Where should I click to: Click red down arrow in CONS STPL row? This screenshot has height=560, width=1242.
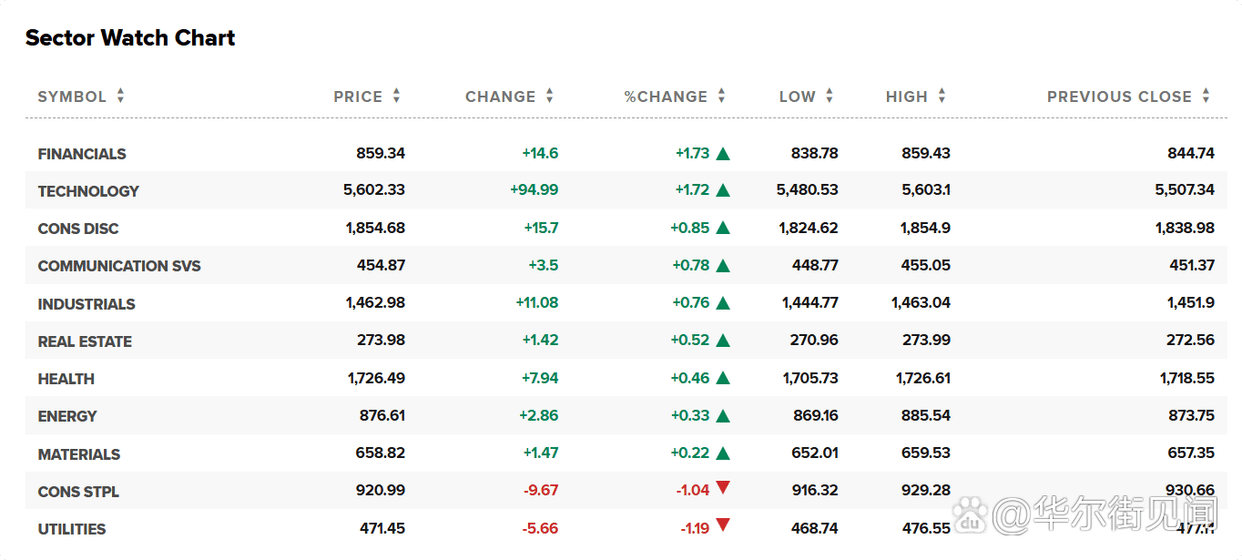point(723,489)
